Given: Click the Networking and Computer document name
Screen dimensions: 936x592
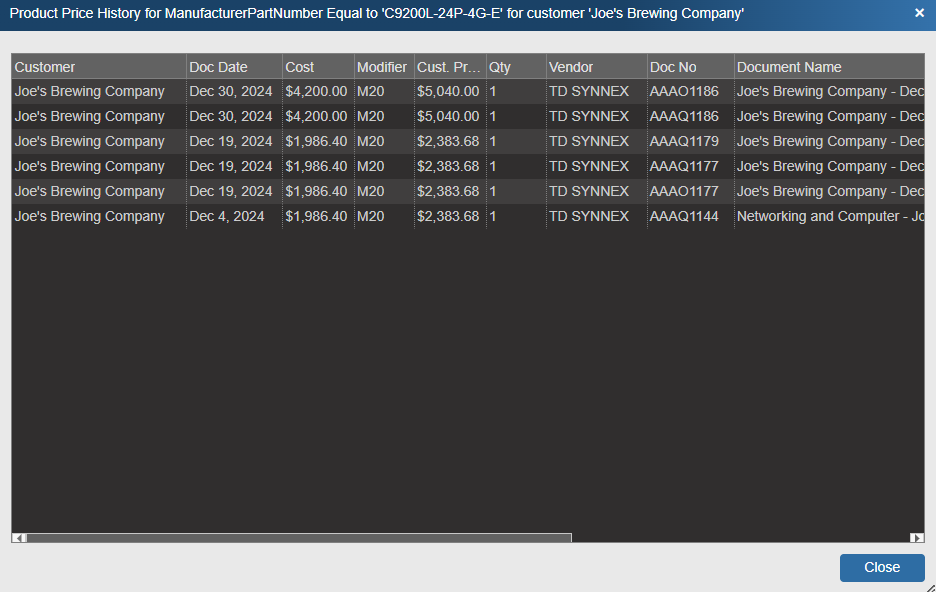Looking at the screenshot, I should pyautogui.click(x=830, y=217).
